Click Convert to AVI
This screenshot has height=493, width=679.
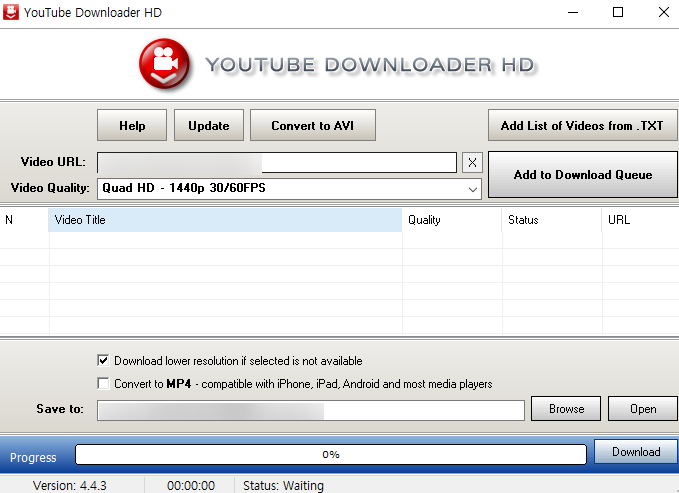(x=313, y=125)
